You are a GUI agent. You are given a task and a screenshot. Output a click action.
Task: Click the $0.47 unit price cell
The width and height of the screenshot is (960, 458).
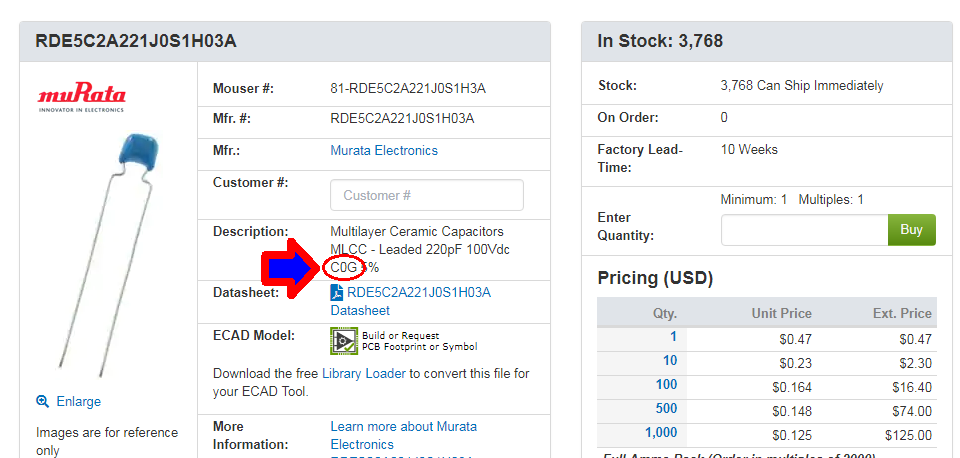[x=795, y=339]
